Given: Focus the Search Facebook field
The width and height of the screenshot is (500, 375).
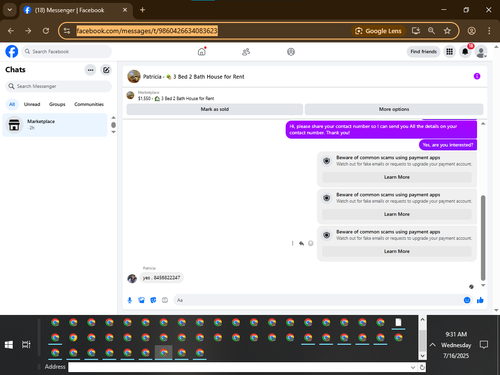Looking at the screenshot, I should point(67,52).
